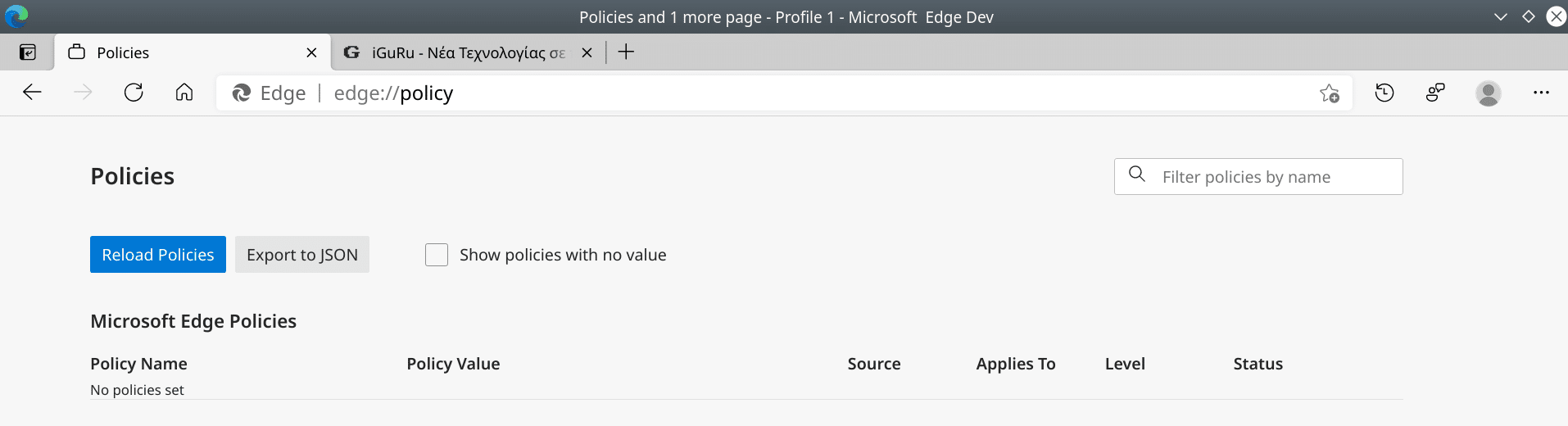
Task: Click the Export to JSON button
Action: pyautogui.click(x=302, y=255)
